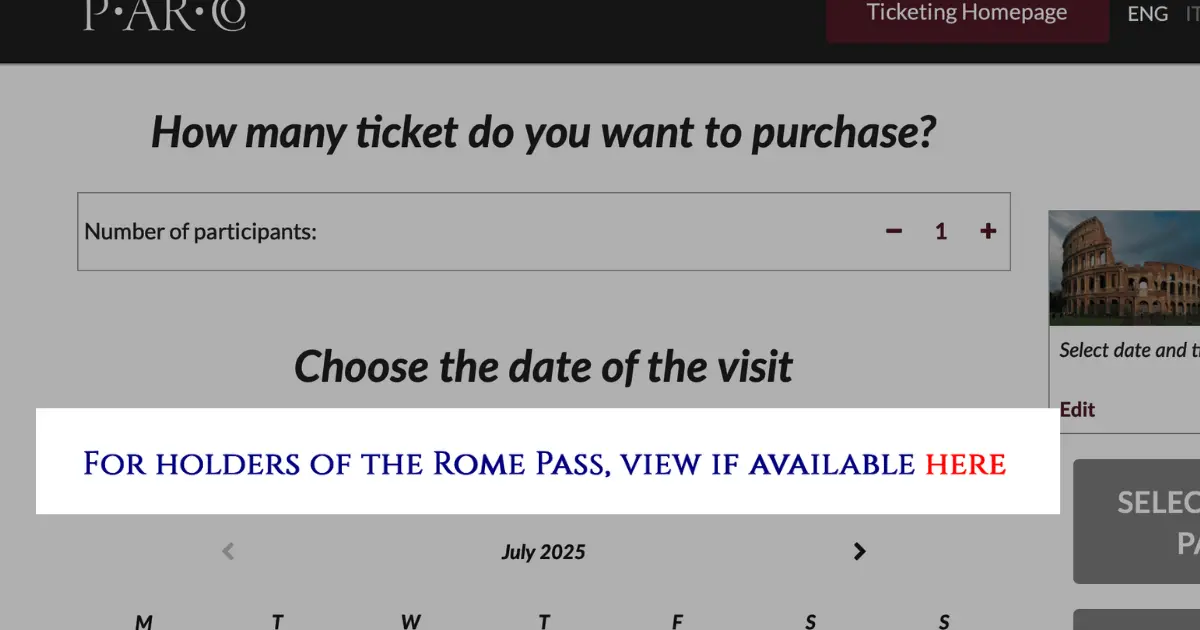This screenshot has width=1200, height=630.
Task: Decrease participants with the minus icon
Action: pos(894,231)
